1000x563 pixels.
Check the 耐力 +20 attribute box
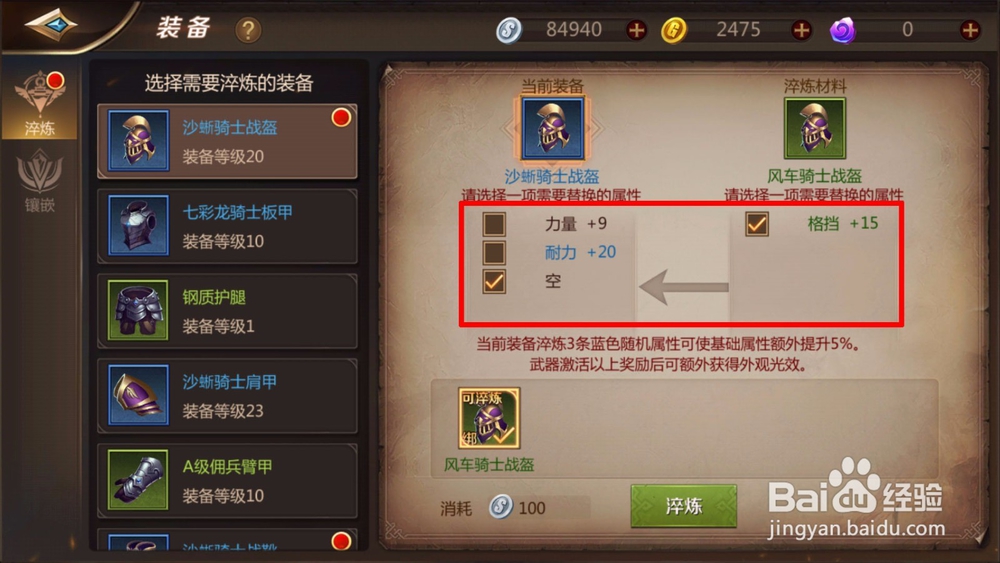pyautogui.click(x=494, y=252)
